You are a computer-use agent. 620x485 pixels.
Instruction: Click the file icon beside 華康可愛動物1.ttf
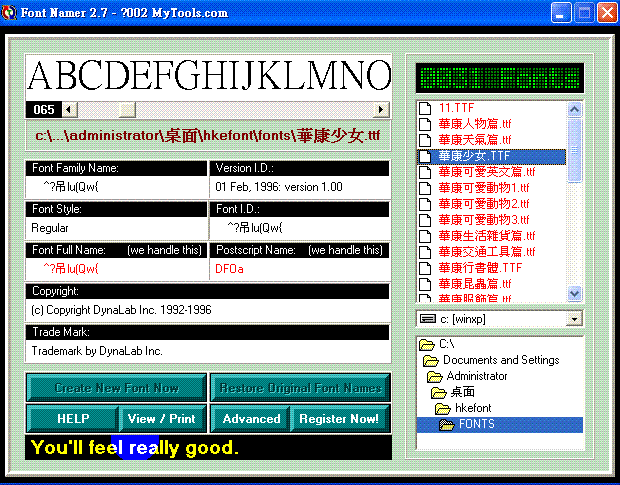point(425,188)
